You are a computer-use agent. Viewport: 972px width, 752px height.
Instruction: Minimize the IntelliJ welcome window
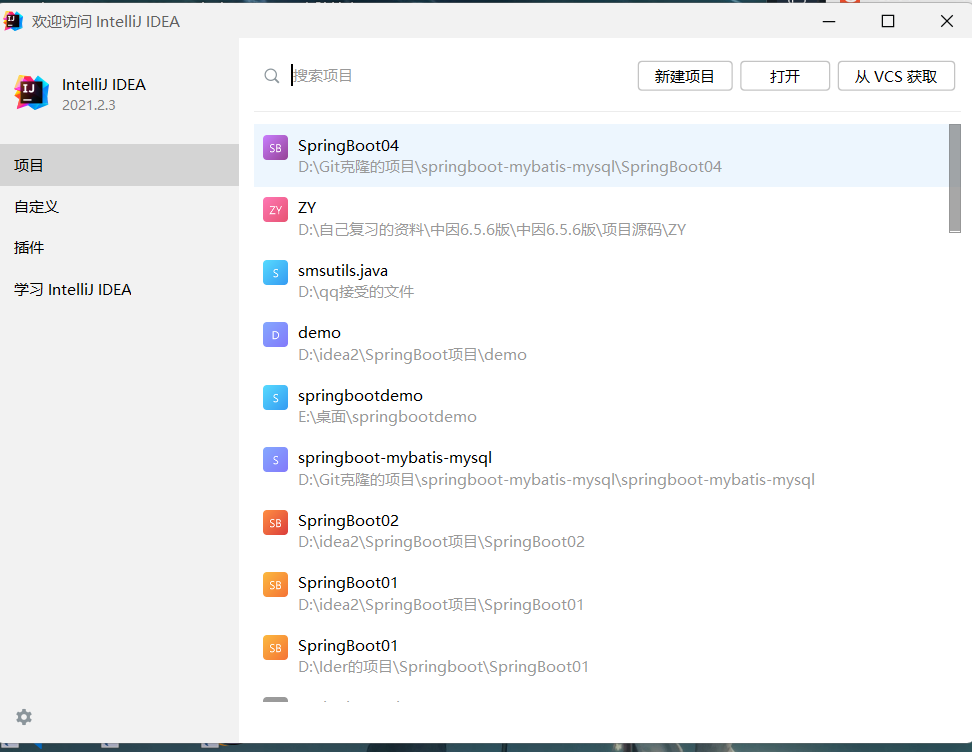829,21
